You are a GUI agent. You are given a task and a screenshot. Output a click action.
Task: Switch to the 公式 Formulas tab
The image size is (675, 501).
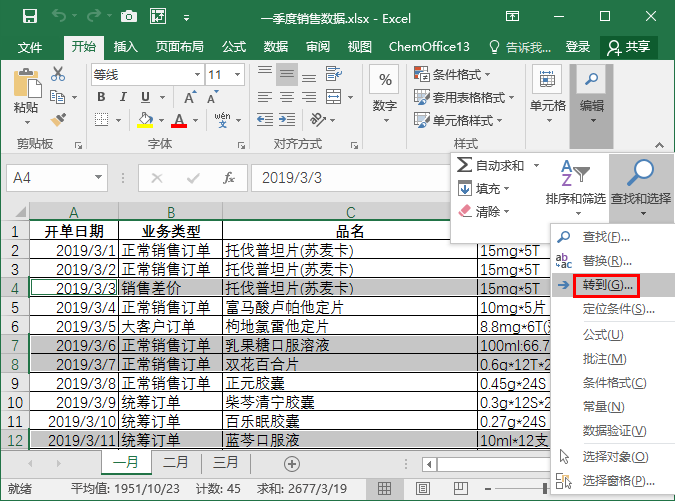click(x=234, y=46)
